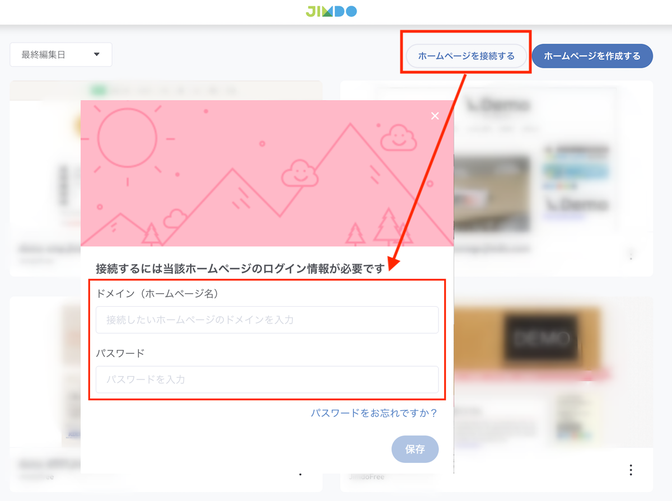Click the 保存 button in the dialog

(415, 449)
